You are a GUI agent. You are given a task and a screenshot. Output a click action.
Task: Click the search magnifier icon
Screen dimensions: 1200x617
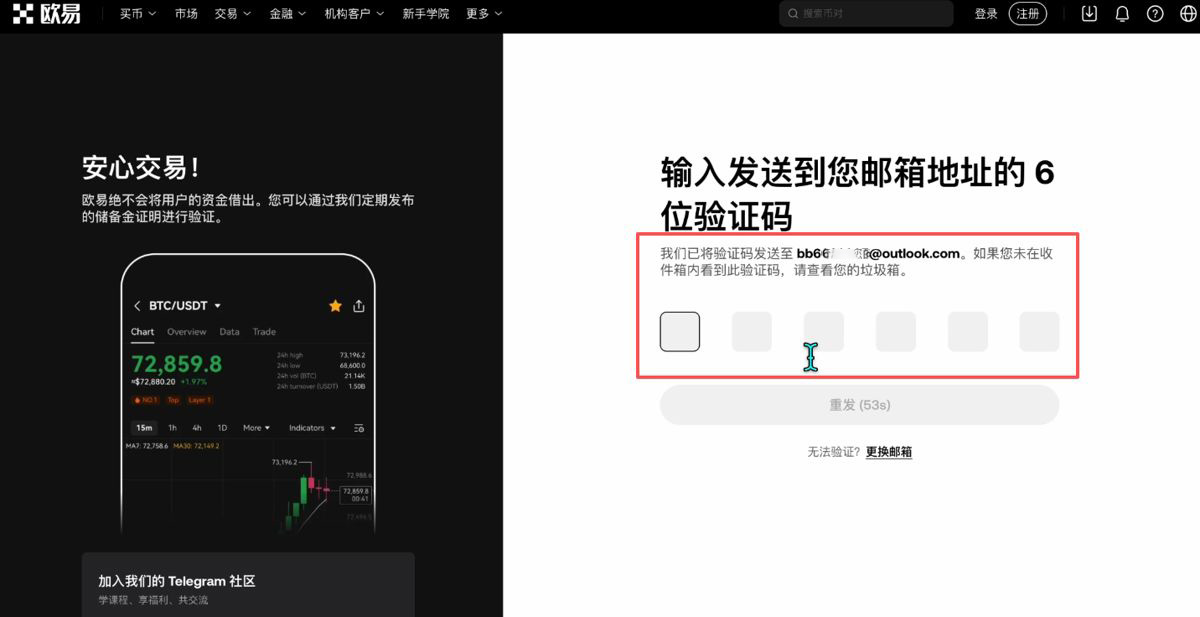coord(793,14)
